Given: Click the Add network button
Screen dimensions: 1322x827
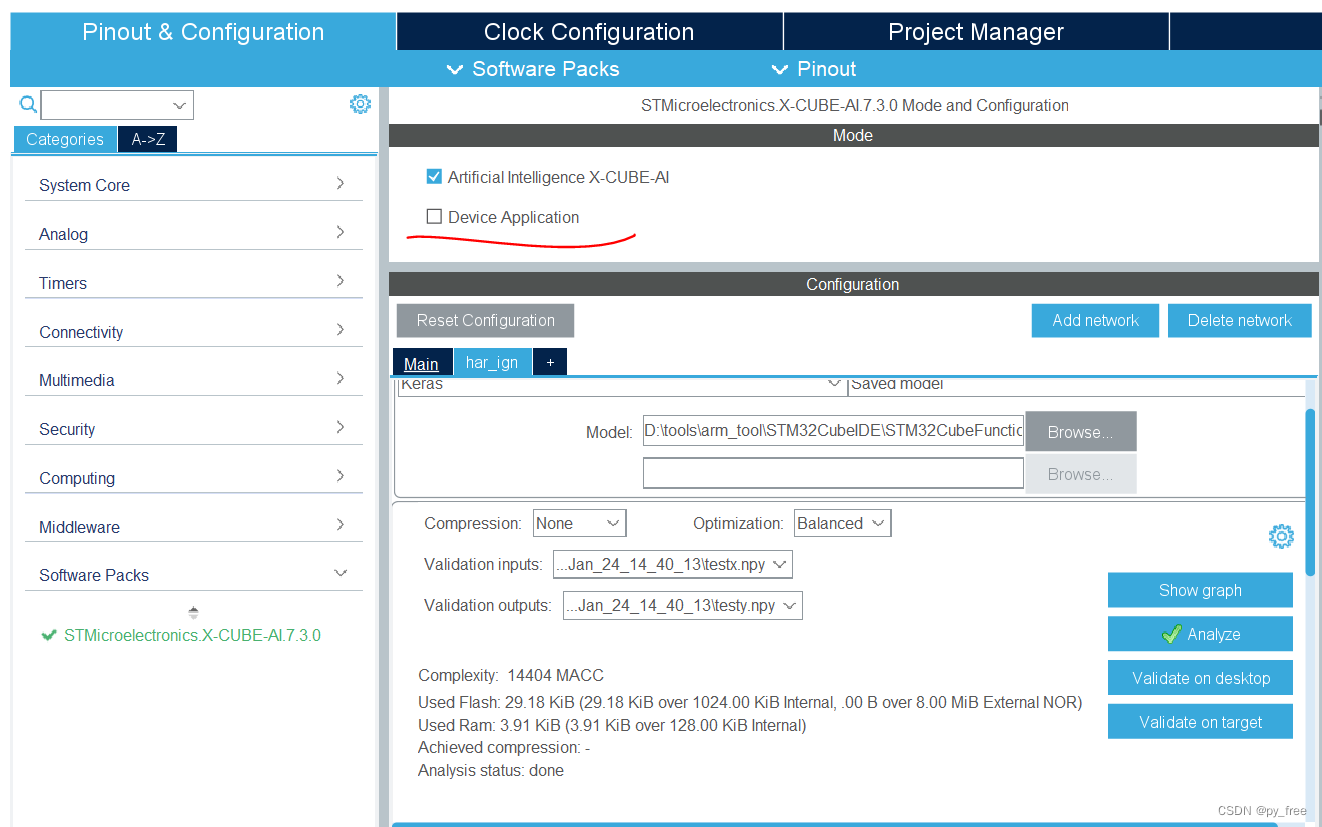Looking at the screenshot, I should point(1095,320).
